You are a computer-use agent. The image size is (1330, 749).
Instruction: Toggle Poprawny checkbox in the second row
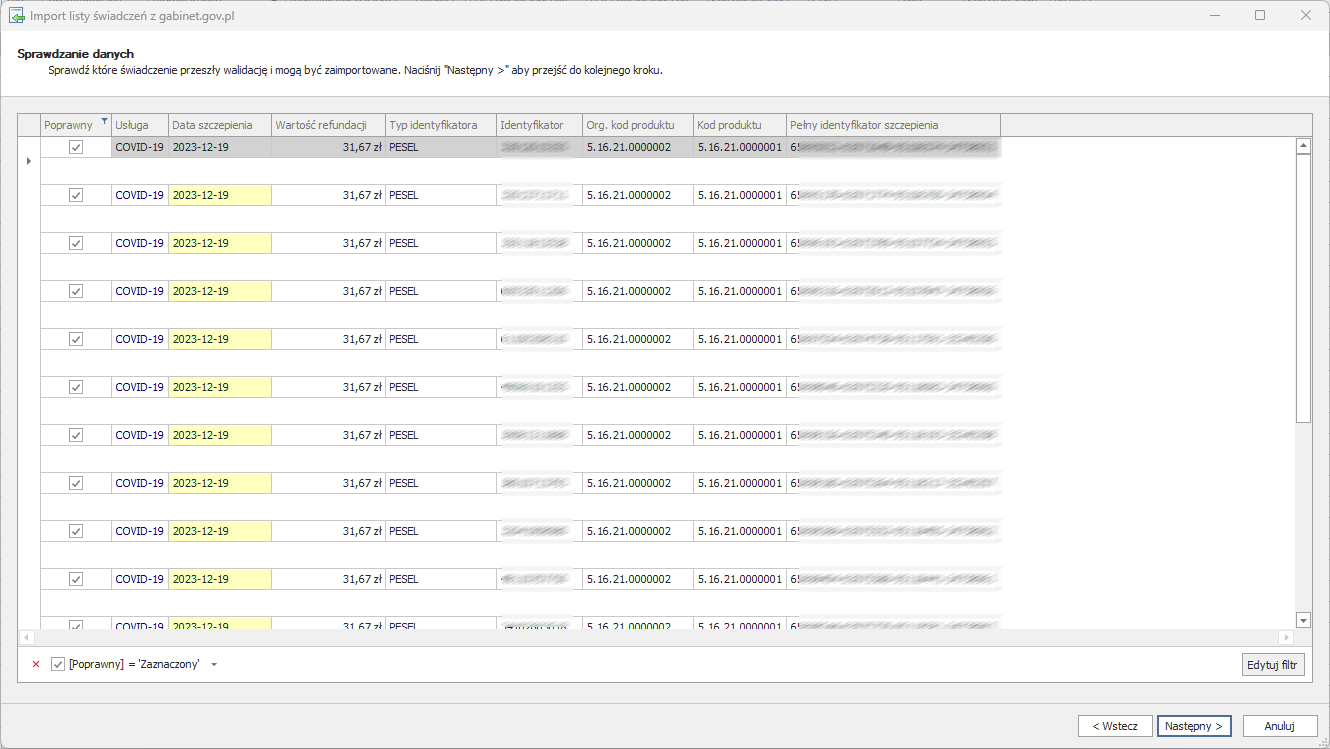coord(76,195)
